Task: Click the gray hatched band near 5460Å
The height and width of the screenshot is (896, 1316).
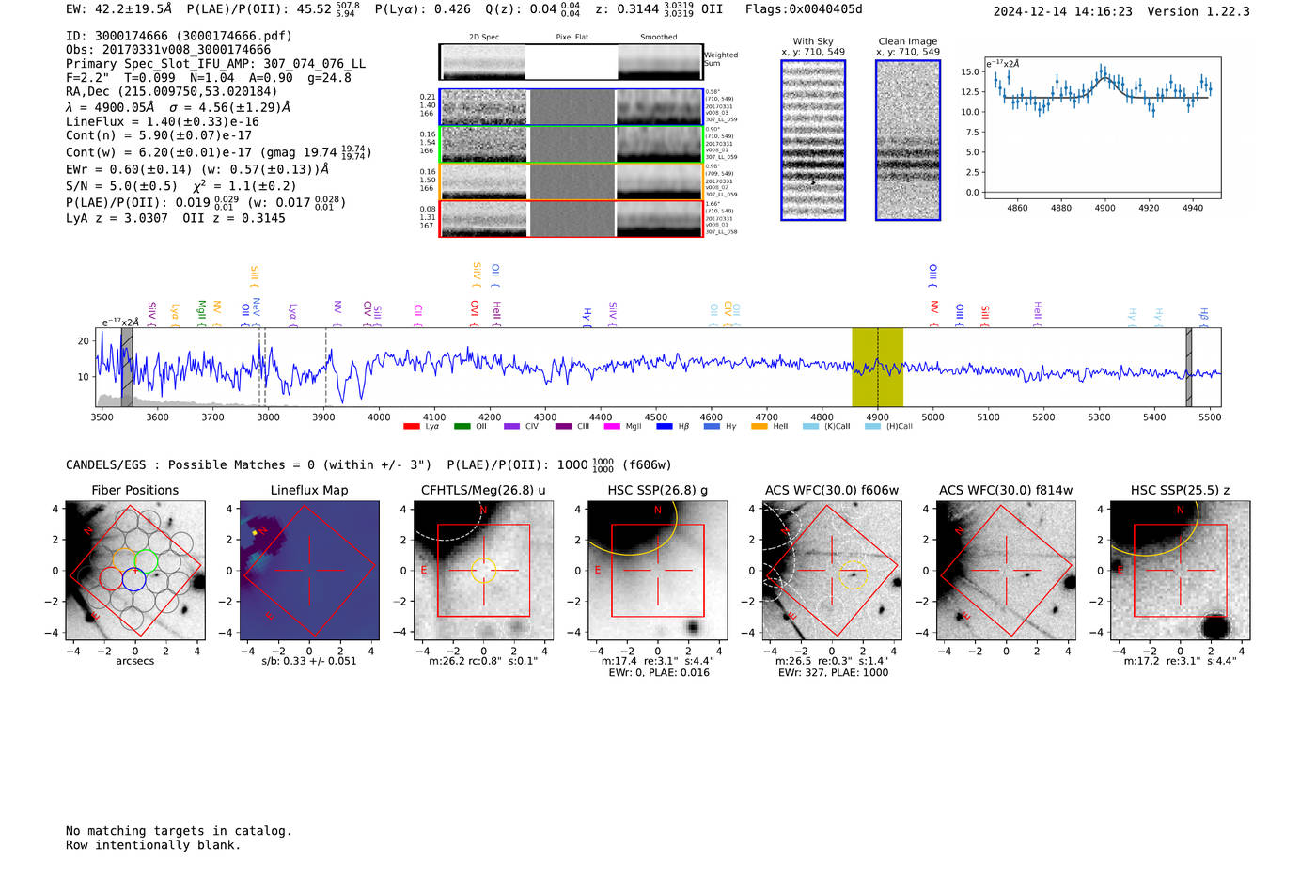Action: click(1189, 367)
